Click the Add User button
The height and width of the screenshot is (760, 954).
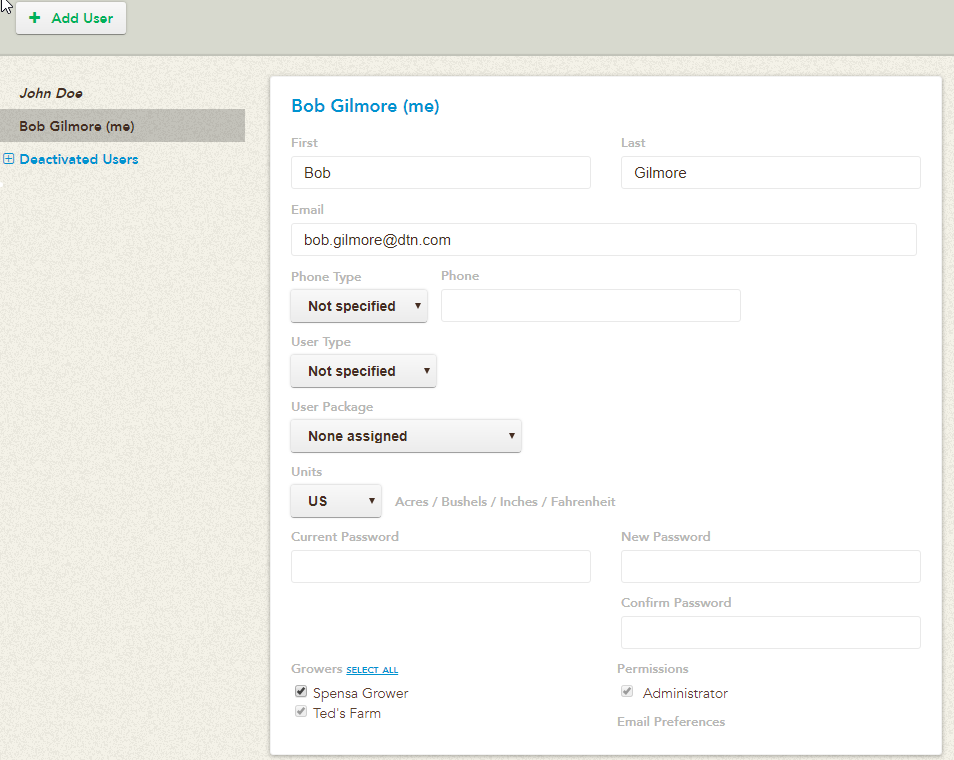(71, 18)
